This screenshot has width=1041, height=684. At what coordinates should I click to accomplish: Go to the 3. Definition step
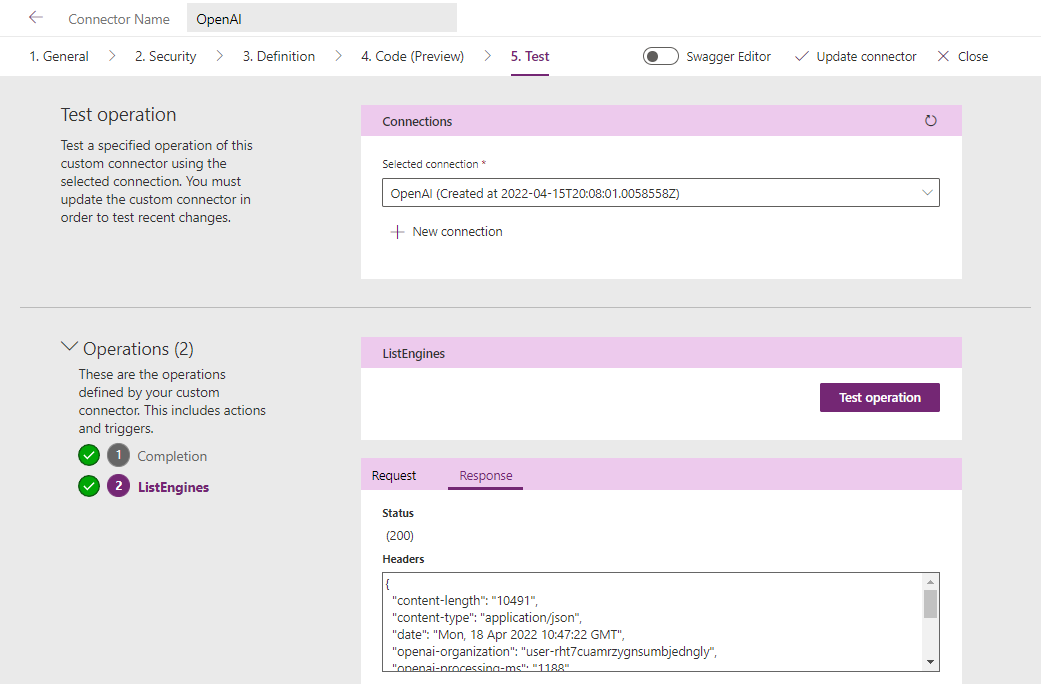tap(279, 57)
